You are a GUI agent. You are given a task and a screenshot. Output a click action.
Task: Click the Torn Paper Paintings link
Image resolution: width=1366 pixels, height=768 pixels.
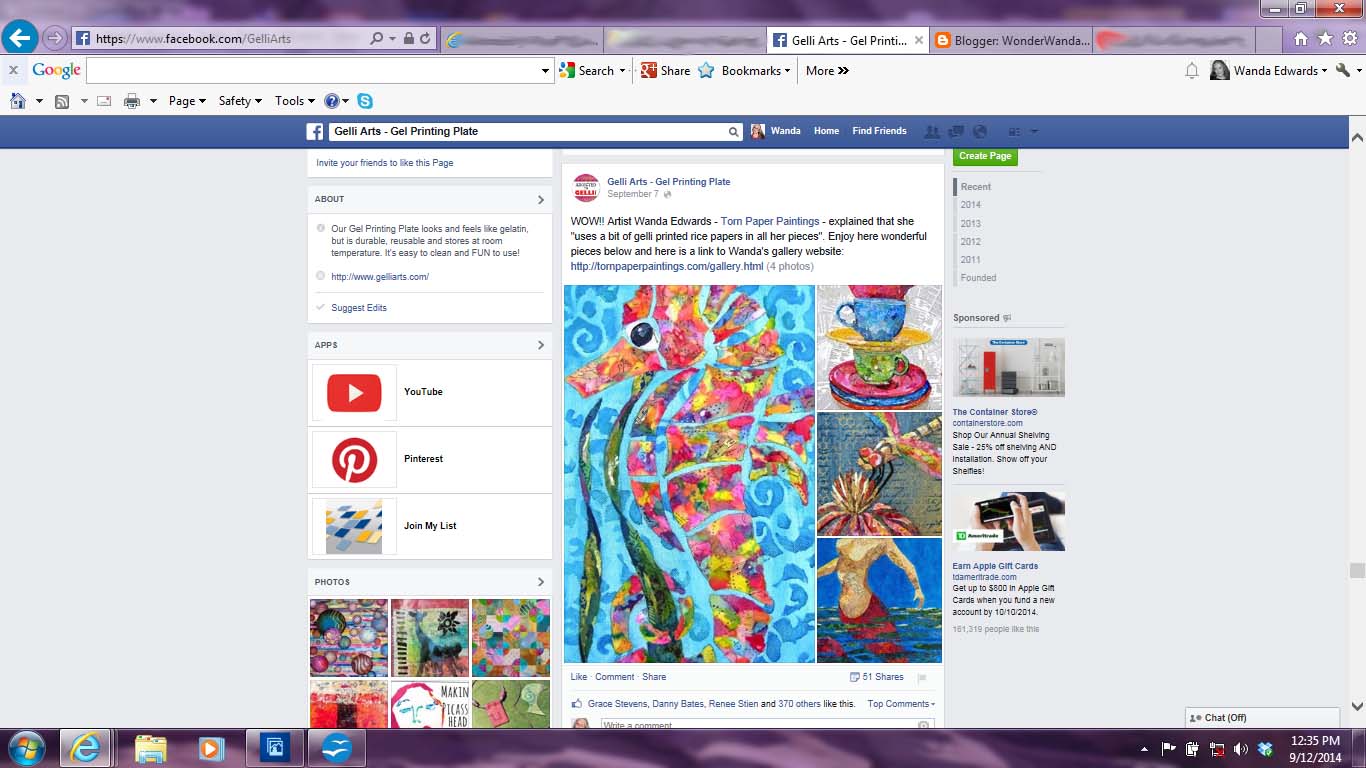(x=770, y=221)
